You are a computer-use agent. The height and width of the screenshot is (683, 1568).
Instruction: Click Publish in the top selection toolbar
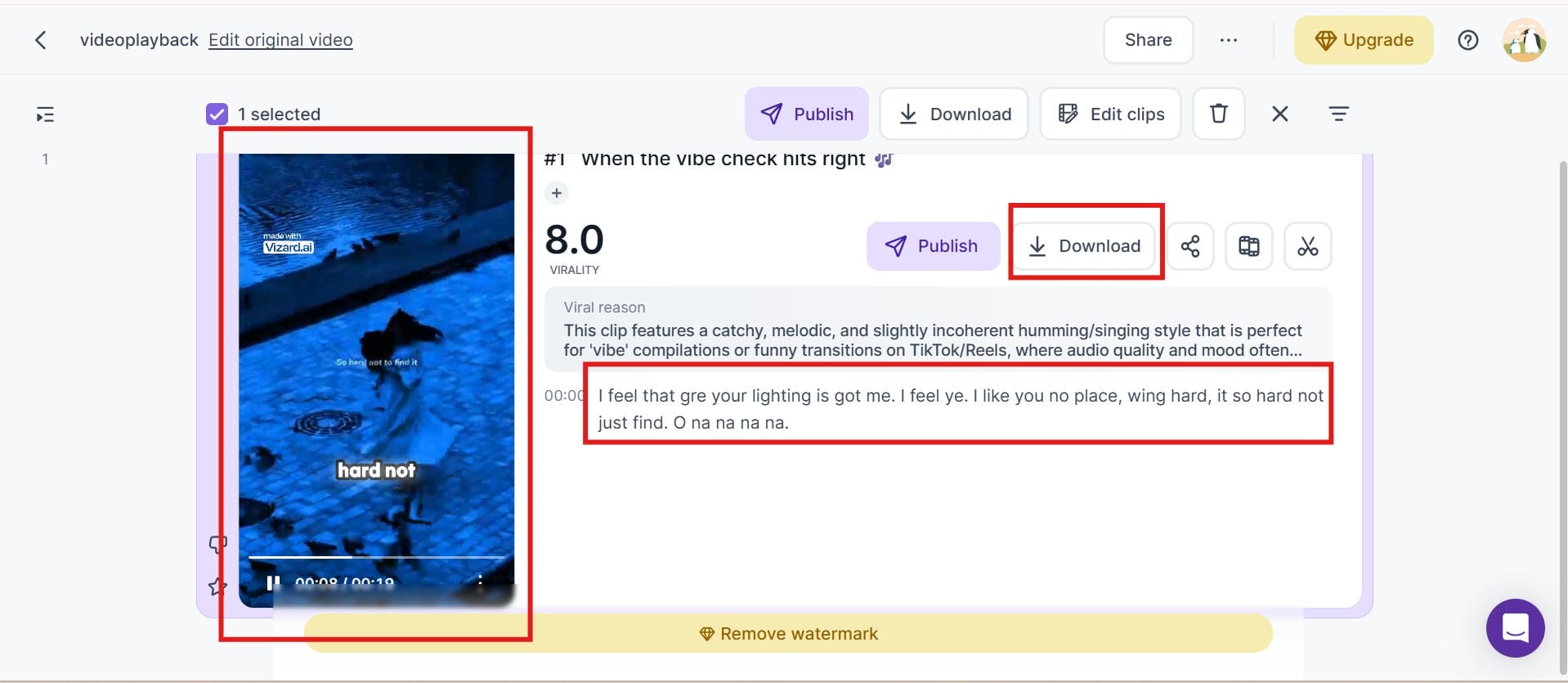click(806, 114)
